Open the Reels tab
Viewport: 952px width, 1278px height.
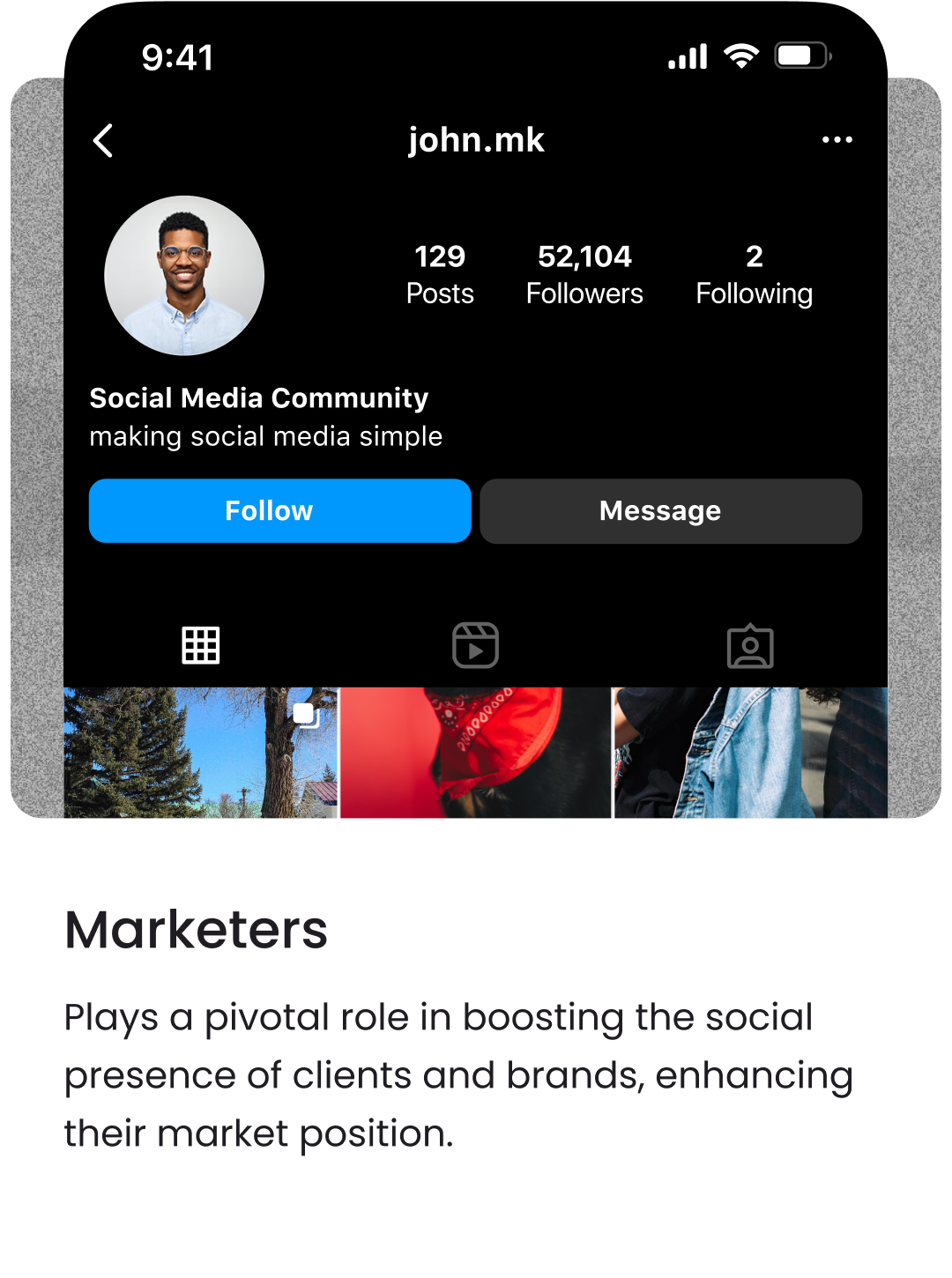(x=475, y=646)
